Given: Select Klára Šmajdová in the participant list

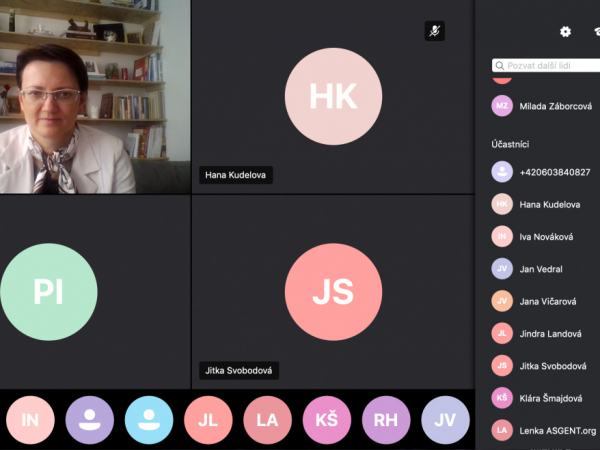Looking at the screenshot, I should pyautogui.click(x=546, y=398).
